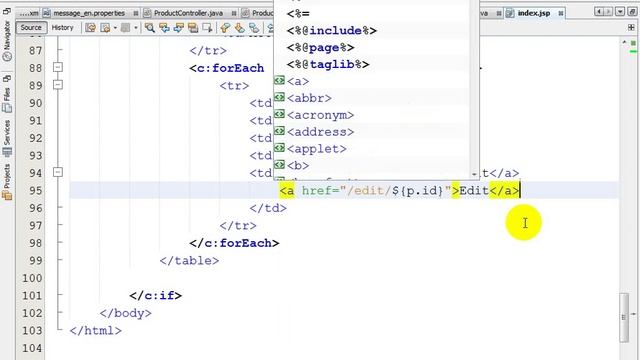640x360 pixels.
Task: Click the </body> text on line 102
Action: (x=126, y=313)
